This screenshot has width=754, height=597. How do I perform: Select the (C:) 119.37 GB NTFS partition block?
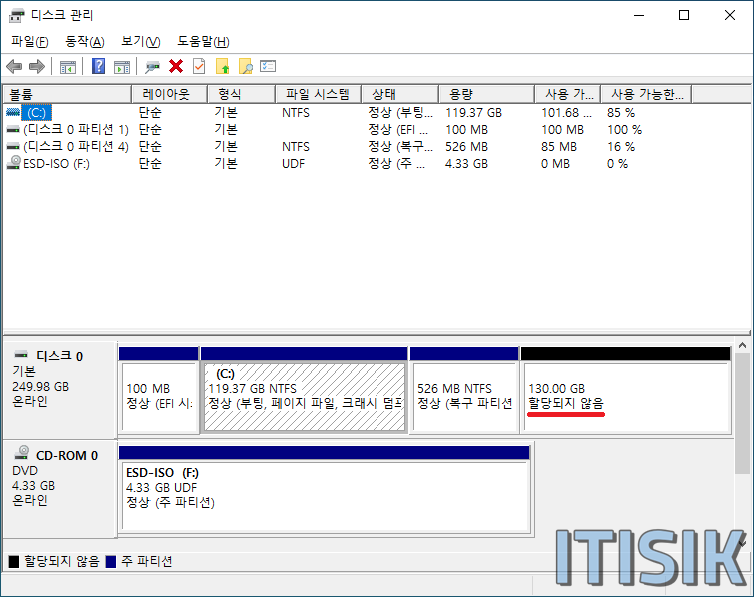pyautogui.click(x=304, y=390)
